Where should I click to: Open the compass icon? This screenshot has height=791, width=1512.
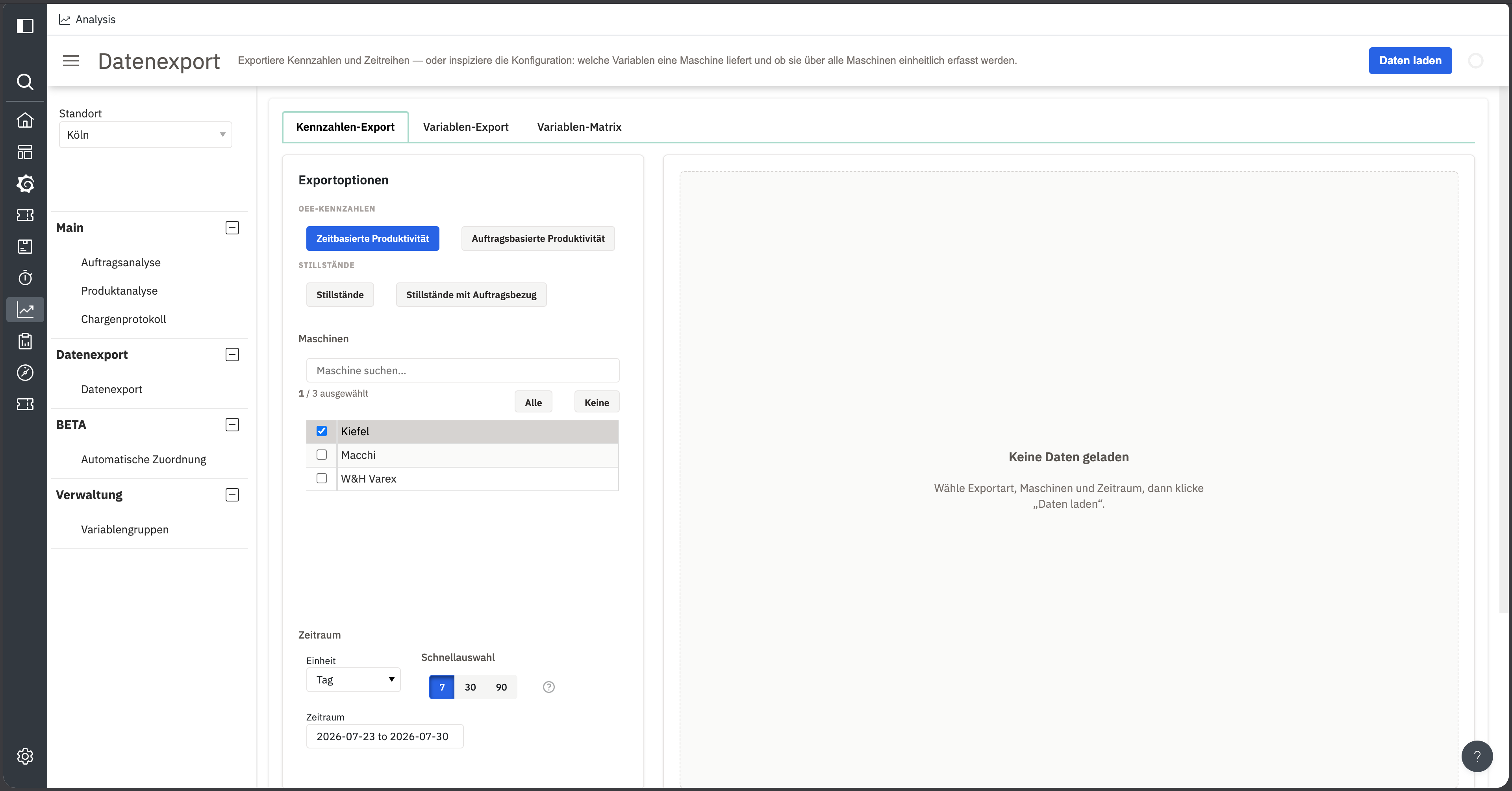click(x=25, y=373)
